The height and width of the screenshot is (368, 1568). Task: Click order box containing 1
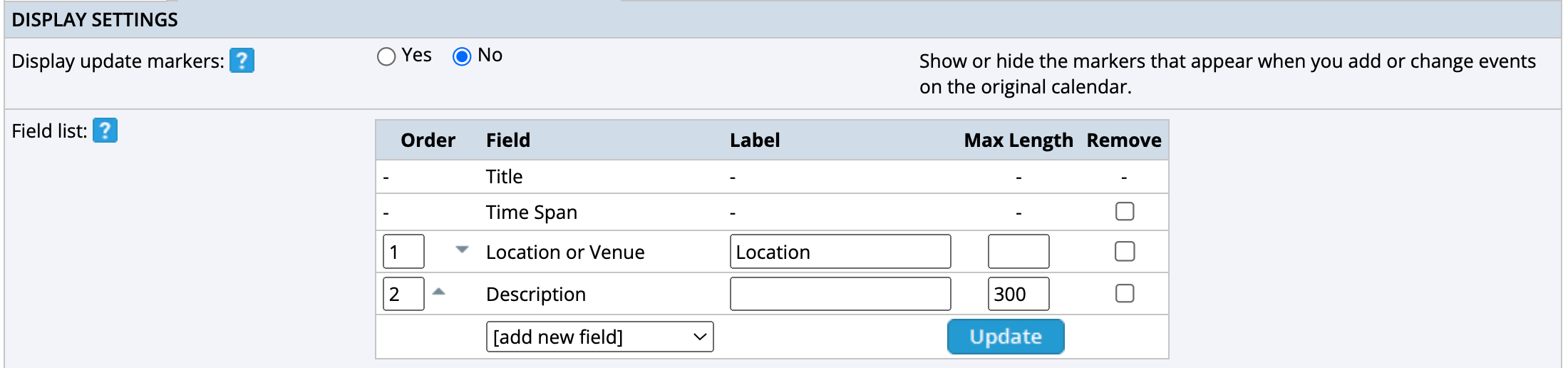click(x=403, y=252)
